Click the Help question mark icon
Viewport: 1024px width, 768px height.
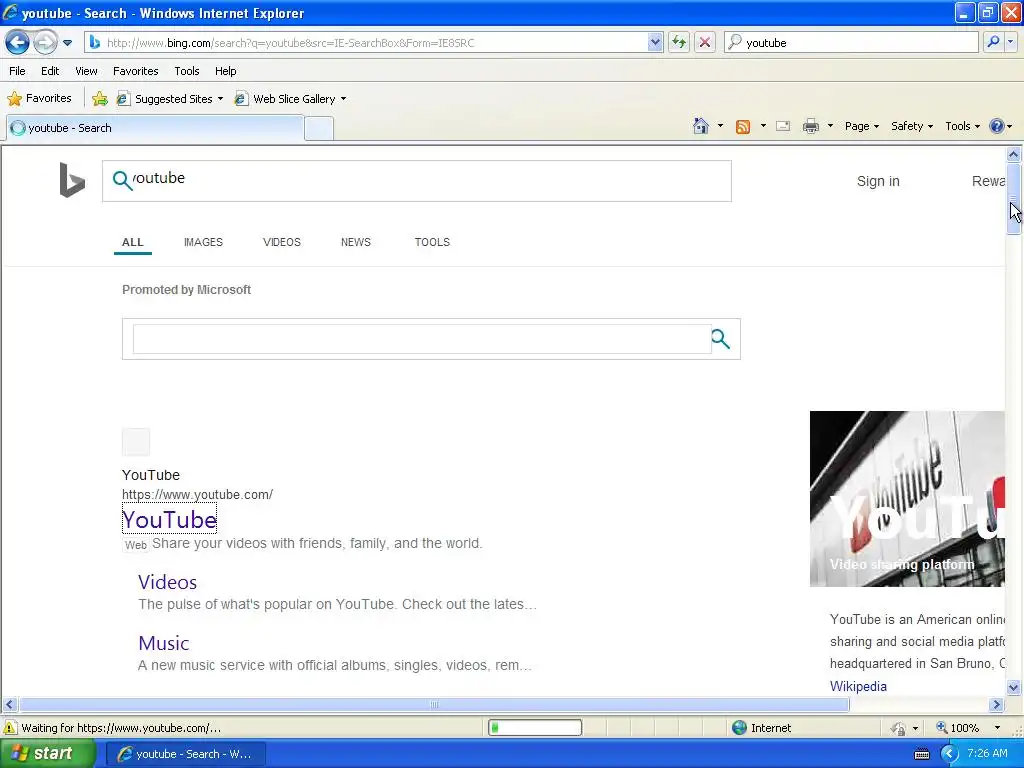click(x=997, y=126)
